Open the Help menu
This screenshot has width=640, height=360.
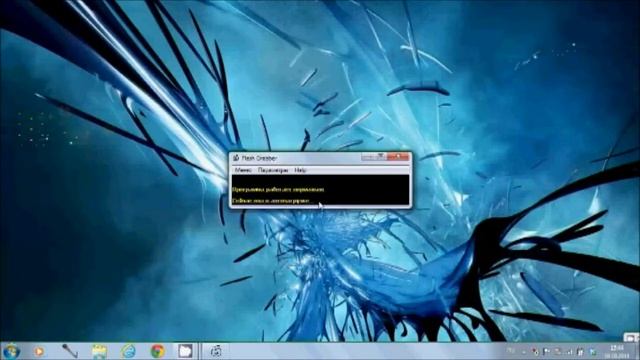(x=300, y=170)
